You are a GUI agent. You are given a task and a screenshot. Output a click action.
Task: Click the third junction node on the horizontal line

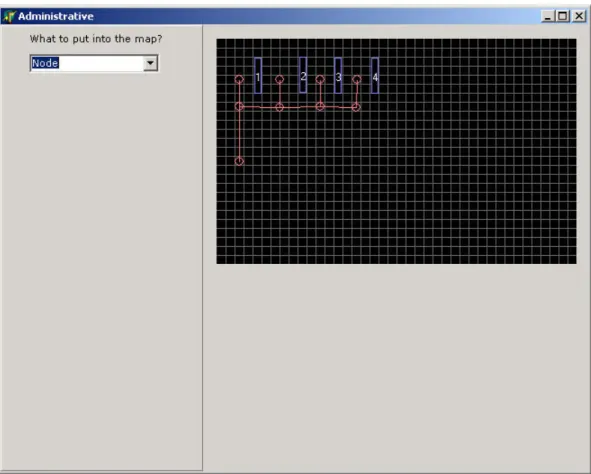tap(320, 107)
